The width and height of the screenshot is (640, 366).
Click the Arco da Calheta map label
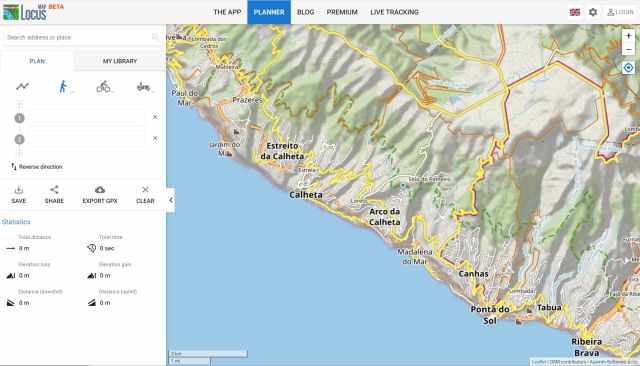tap(384, 217)
